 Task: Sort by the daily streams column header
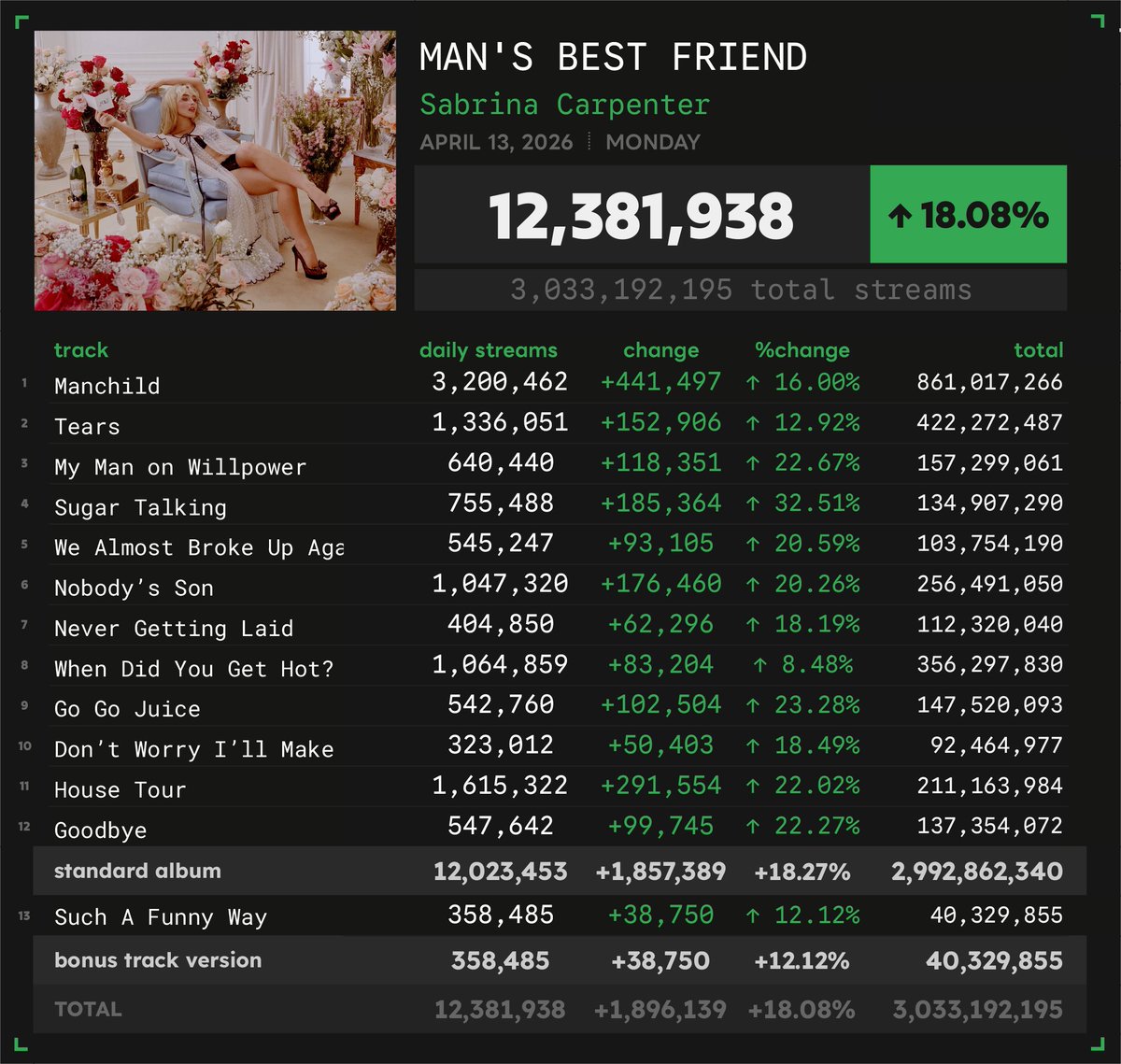coord(489,349)
